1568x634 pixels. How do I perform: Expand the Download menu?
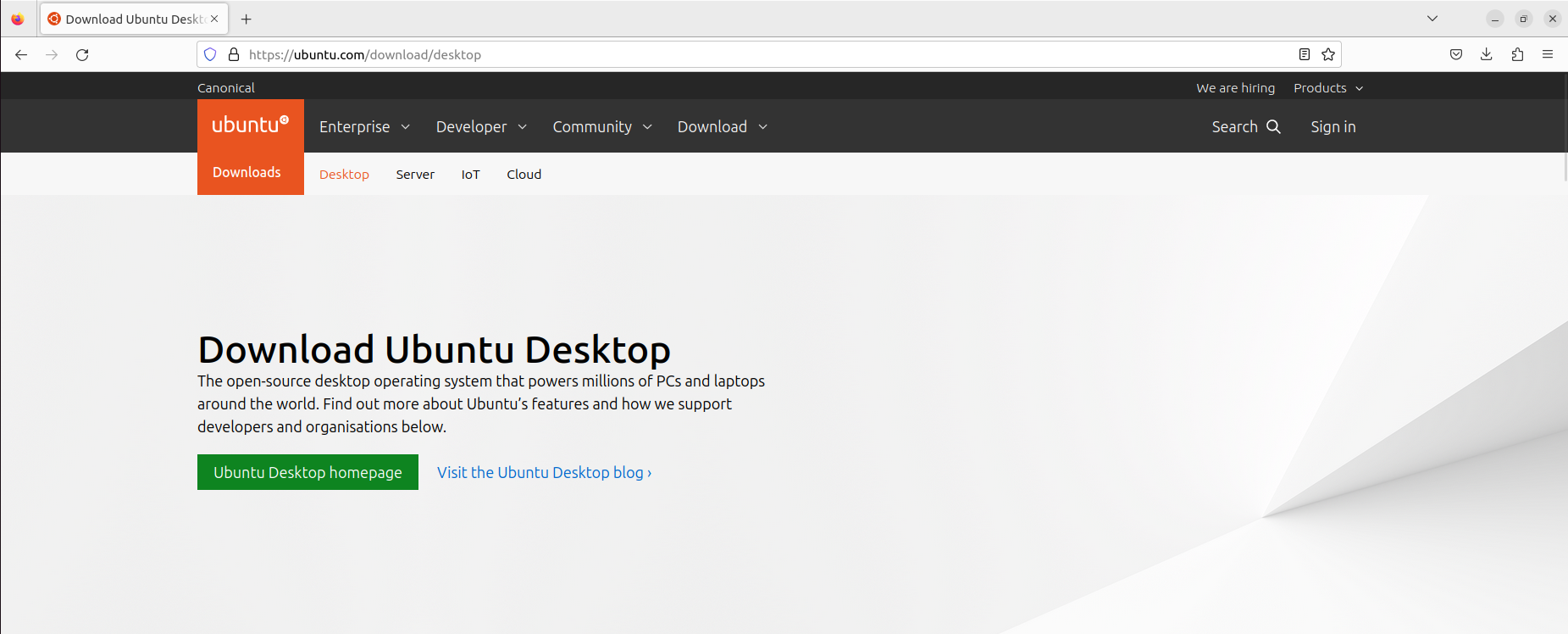click(x=723, y=126)
